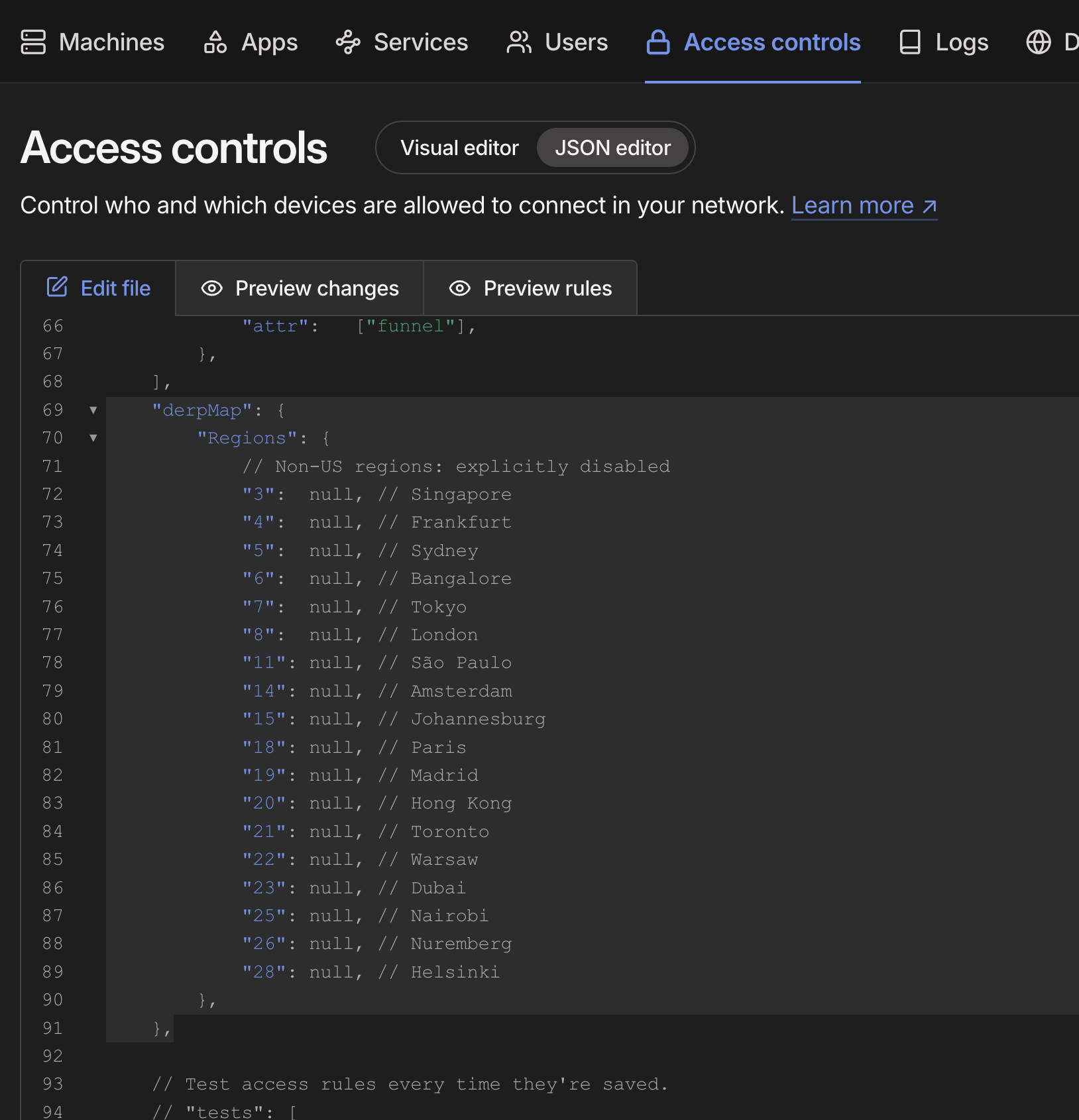1079x1120 pixels.
Task: Switch to the Visual editor
Action: point(459,148)
